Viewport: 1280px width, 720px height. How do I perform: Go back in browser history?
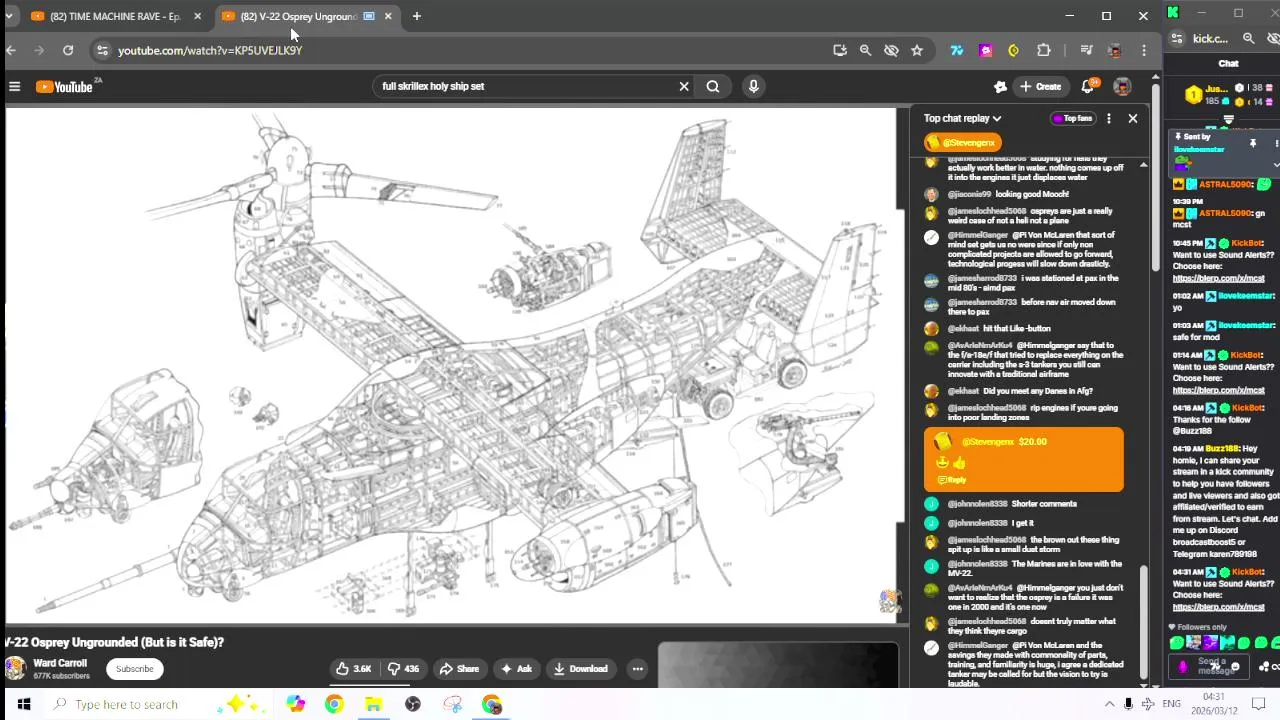11,50
